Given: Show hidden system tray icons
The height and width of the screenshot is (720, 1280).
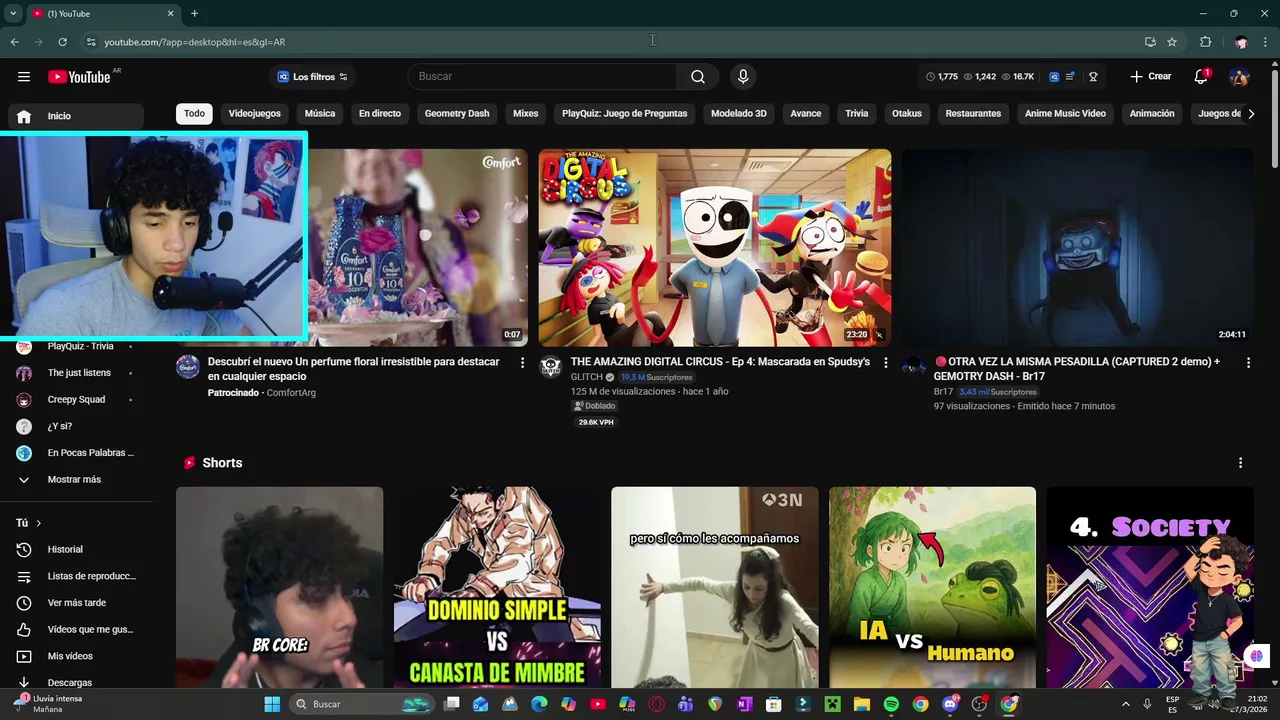Looking at the screenshot, I should click(x=1125, y=704).
